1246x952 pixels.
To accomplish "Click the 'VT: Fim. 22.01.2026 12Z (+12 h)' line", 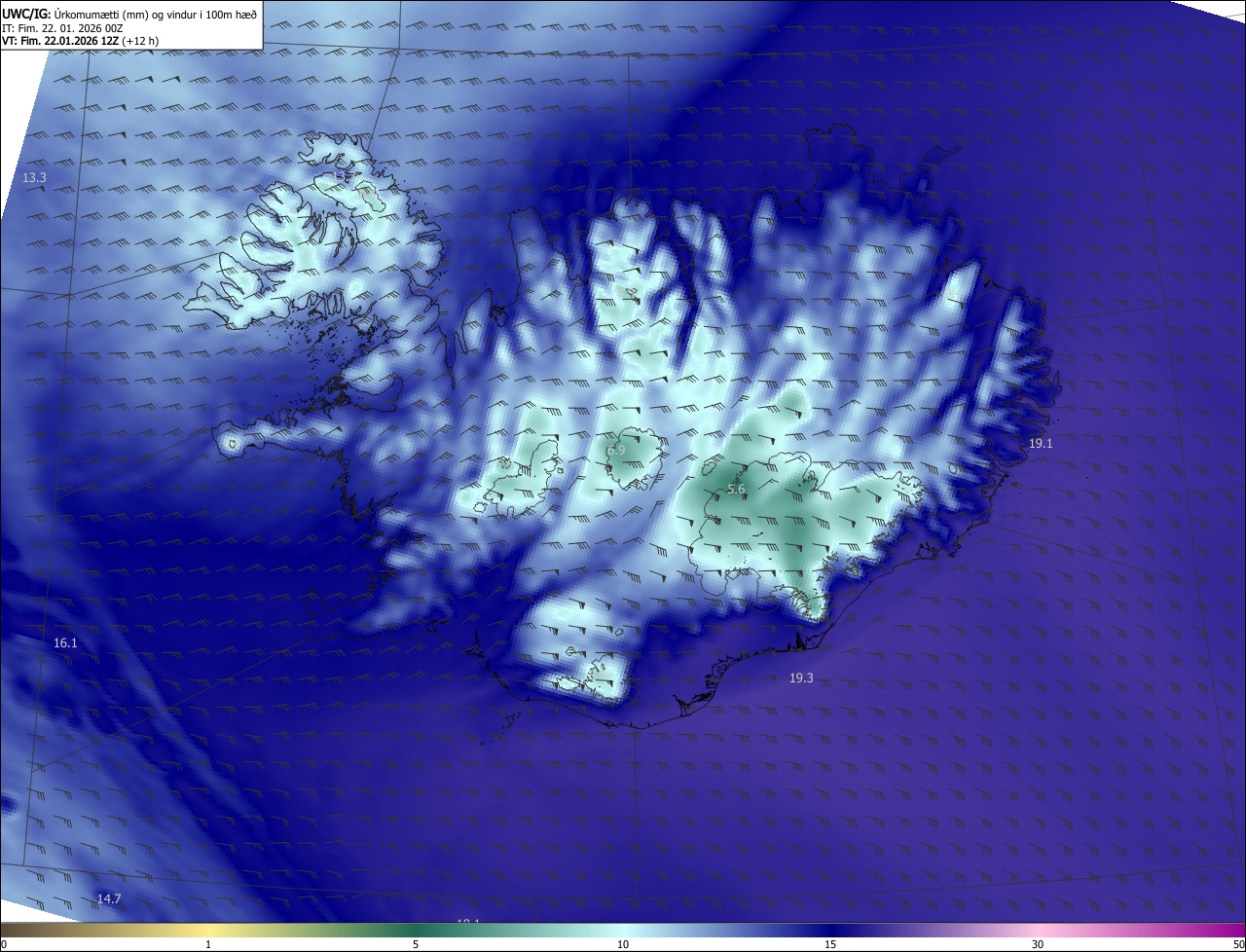I will [79, 42].
